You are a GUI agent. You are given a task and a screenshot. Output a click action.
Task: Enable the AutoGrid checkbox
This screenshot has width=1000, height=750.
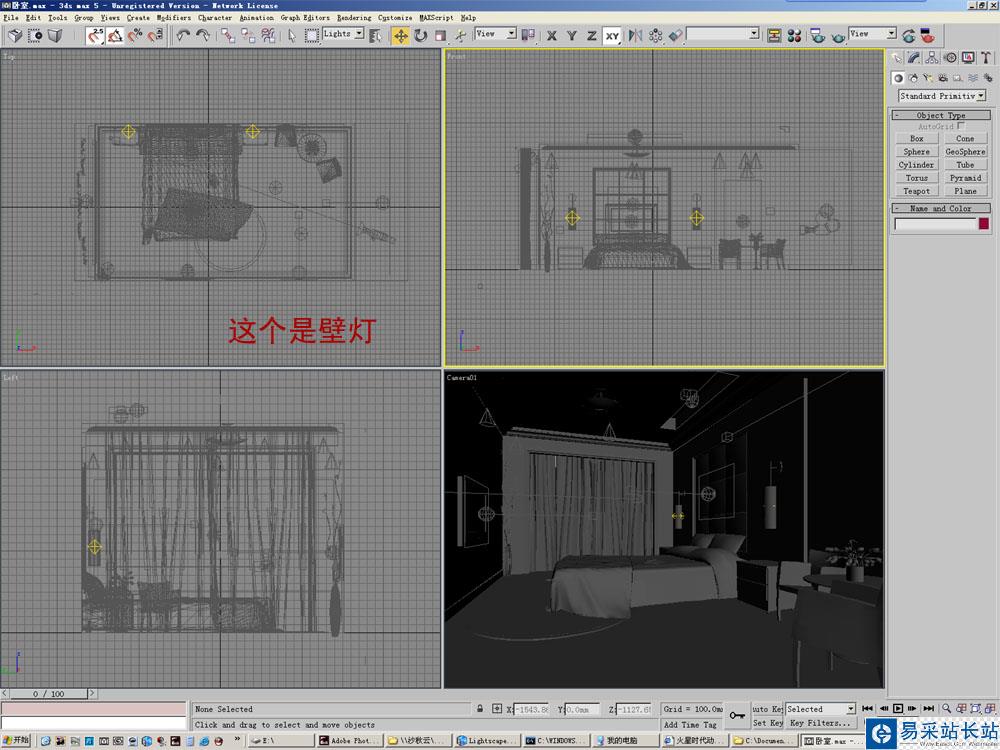[x=960, y=126]
